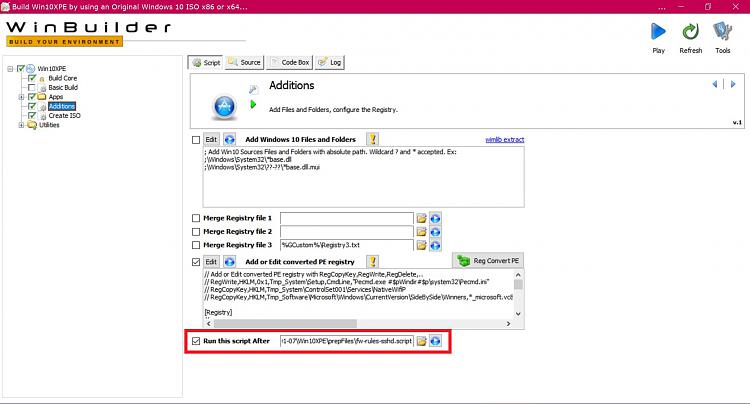Uncheck Run this script After
The height and width of the screenshot is (404, 750).
(x=196, y=341)
